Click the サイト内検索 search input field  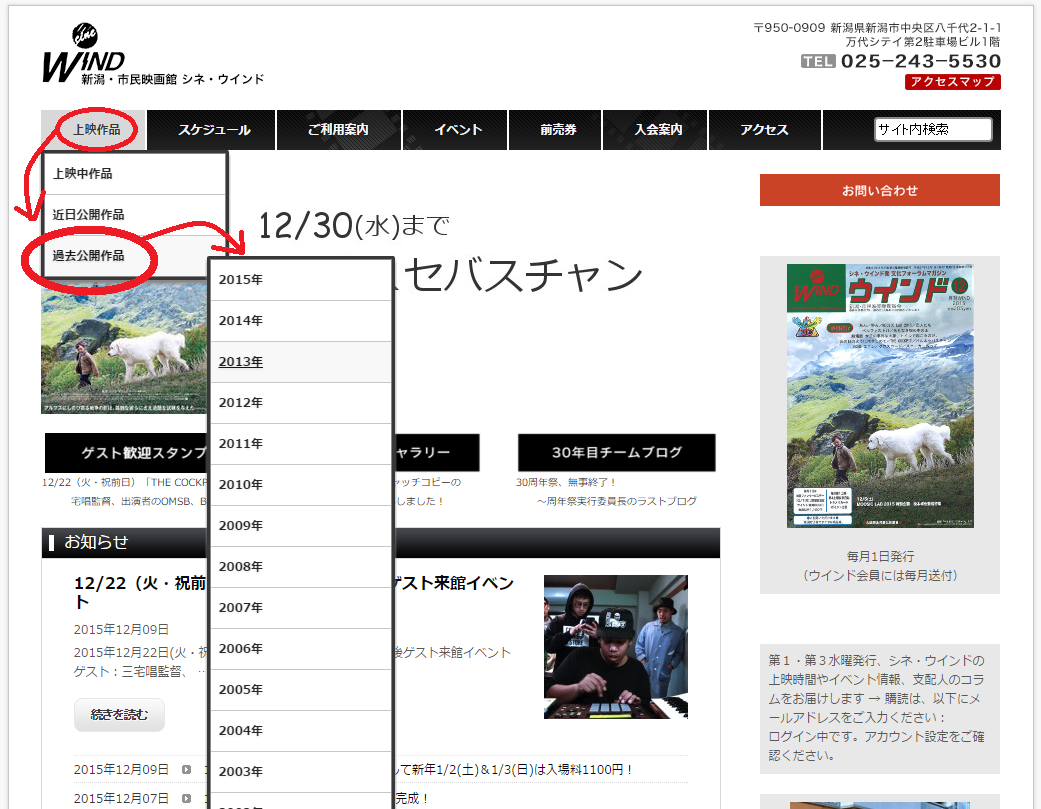(932, 129)
